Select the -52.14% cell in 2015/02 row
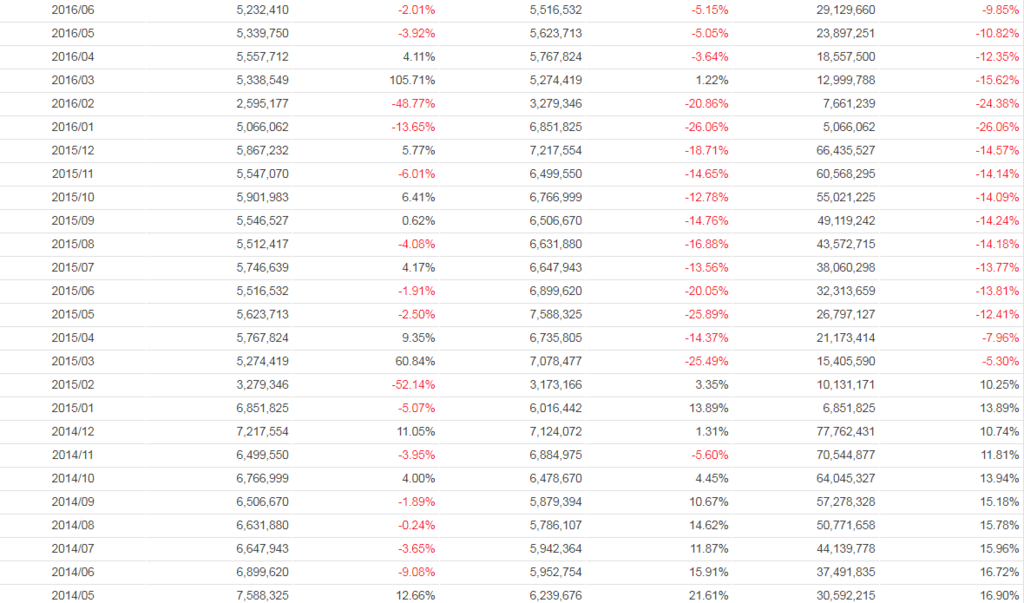Image resolution: width=1024 pixels, height=603 pixels. pos(412,386)
